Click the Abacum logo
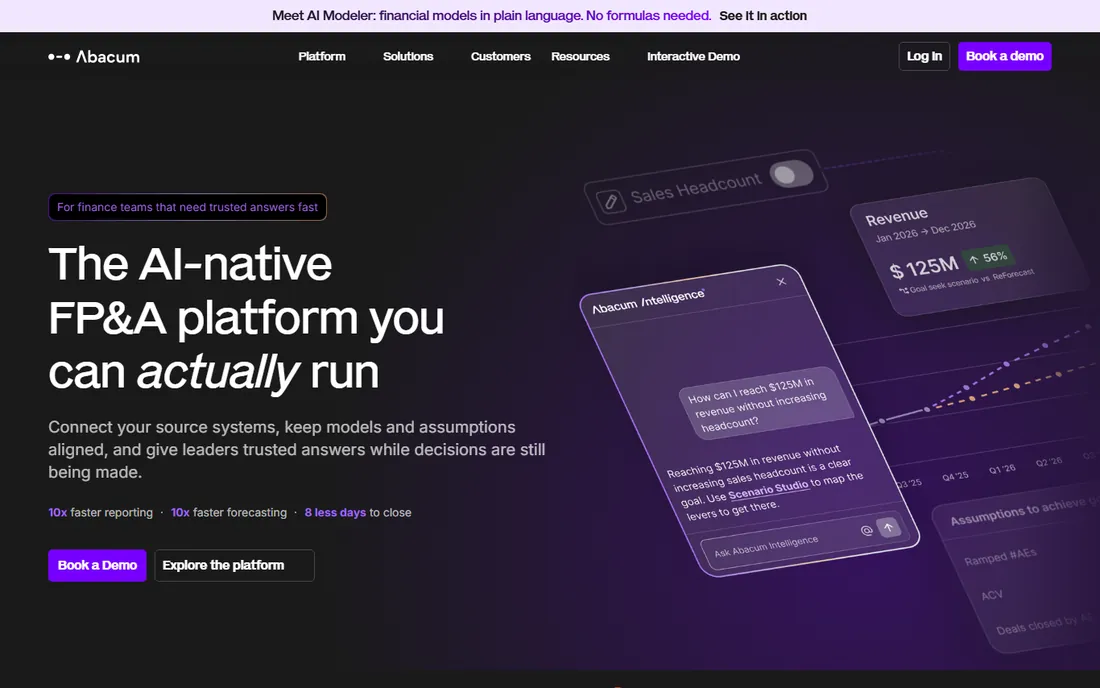 pos(94,57)
